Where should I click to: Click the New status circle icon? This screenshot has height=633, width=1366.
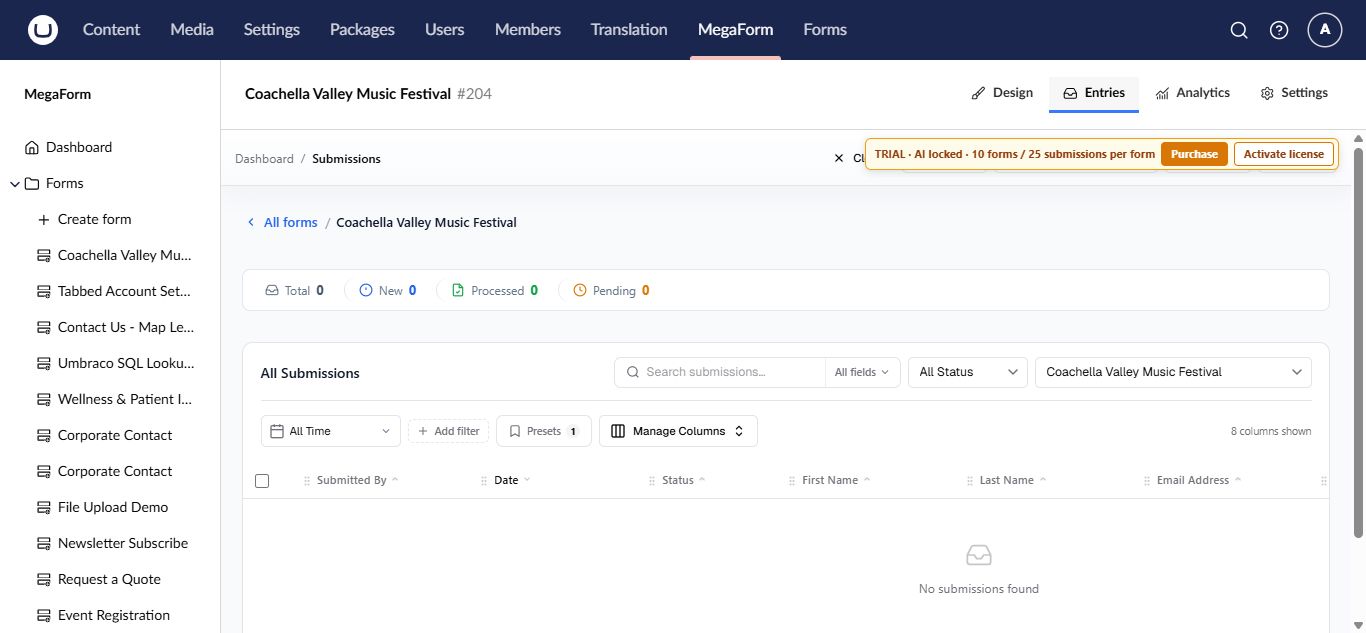(365, 290)
